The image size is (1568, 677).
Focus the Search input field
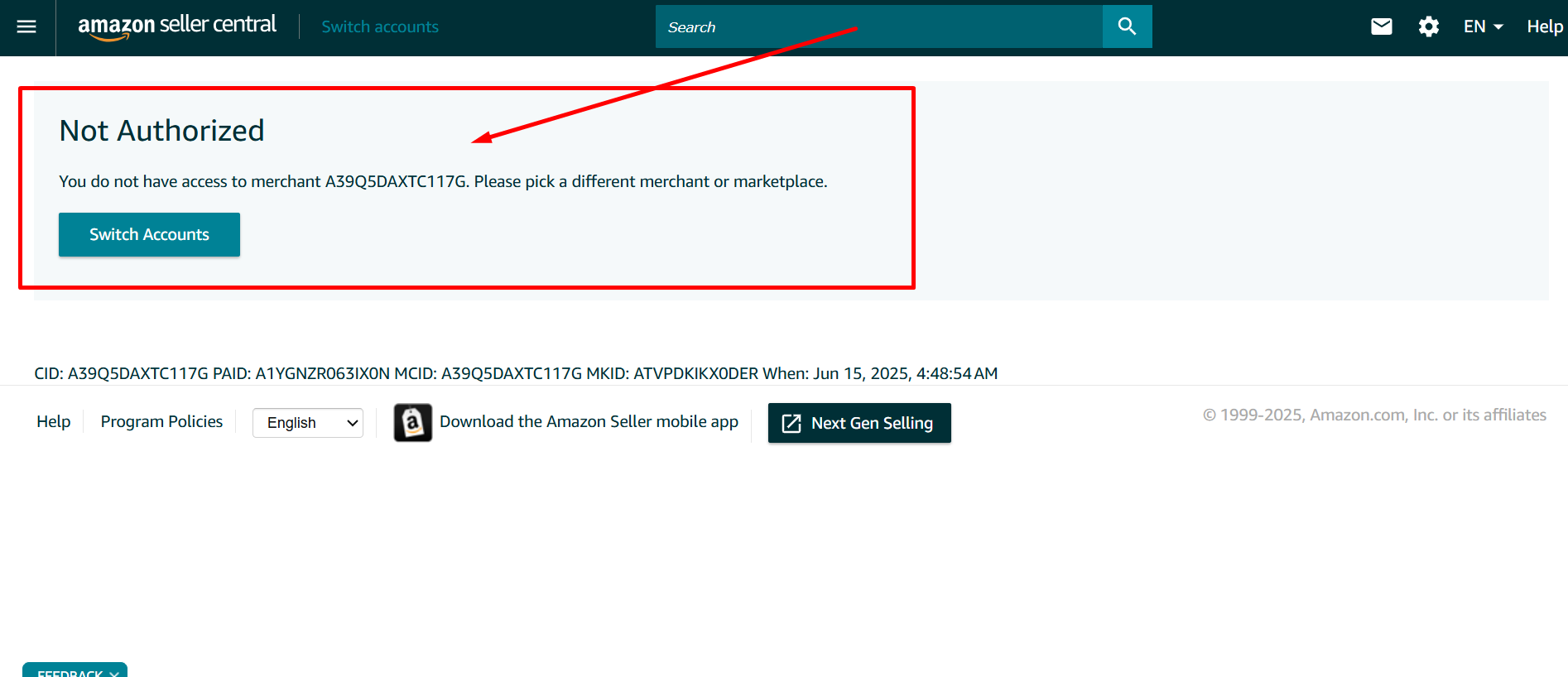coord(879,26)
